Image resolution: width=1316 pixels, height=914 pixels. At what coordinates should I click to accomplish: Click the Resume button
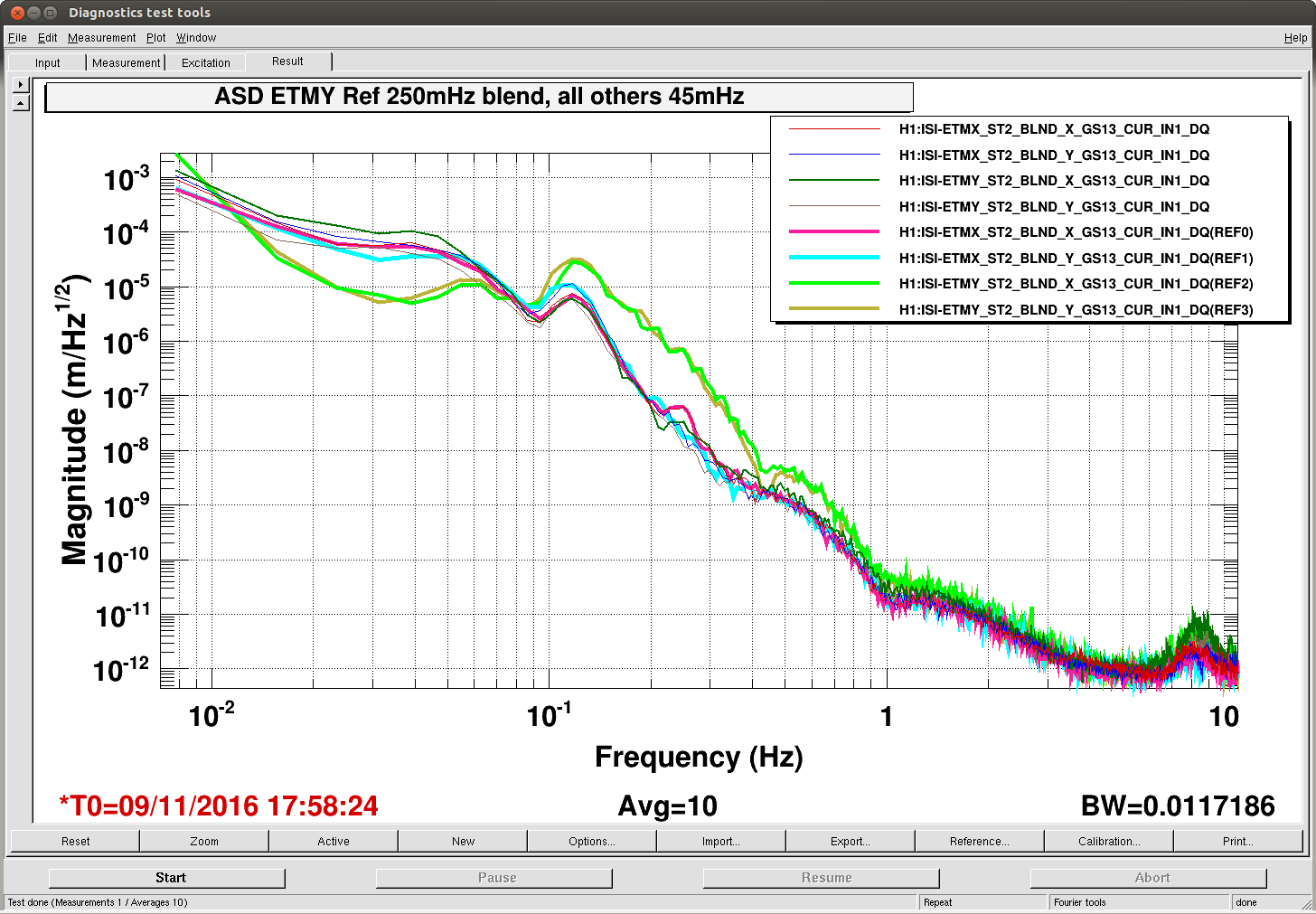(822, 878)
